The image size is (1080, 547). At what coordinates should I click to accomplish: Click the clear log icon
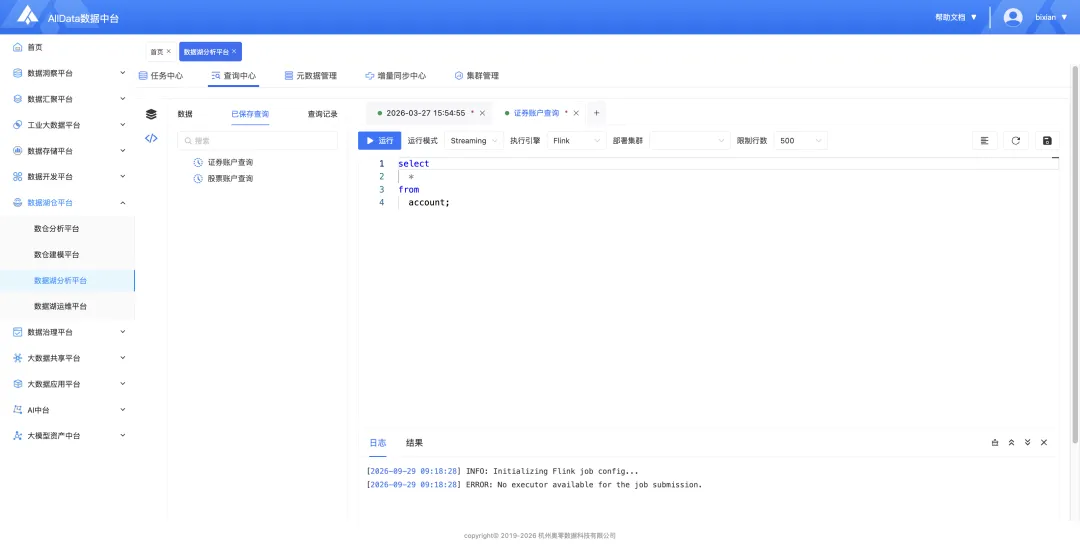[x=995, y=443]
